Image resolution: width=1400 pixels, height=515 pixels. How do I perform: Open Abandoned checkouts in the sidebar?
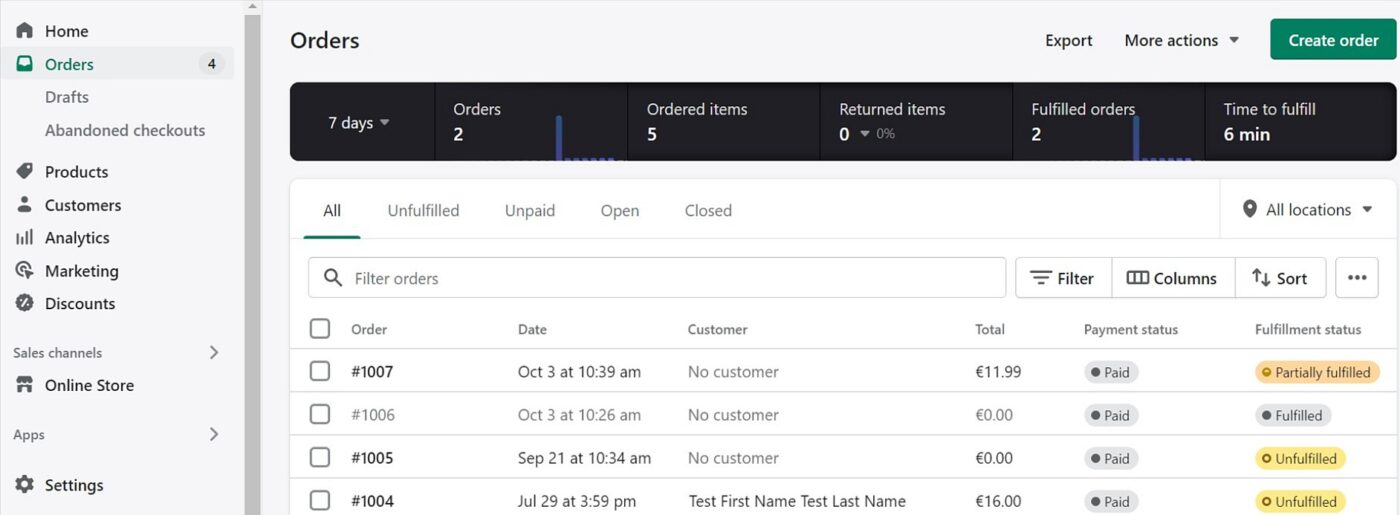coord(125,130)
